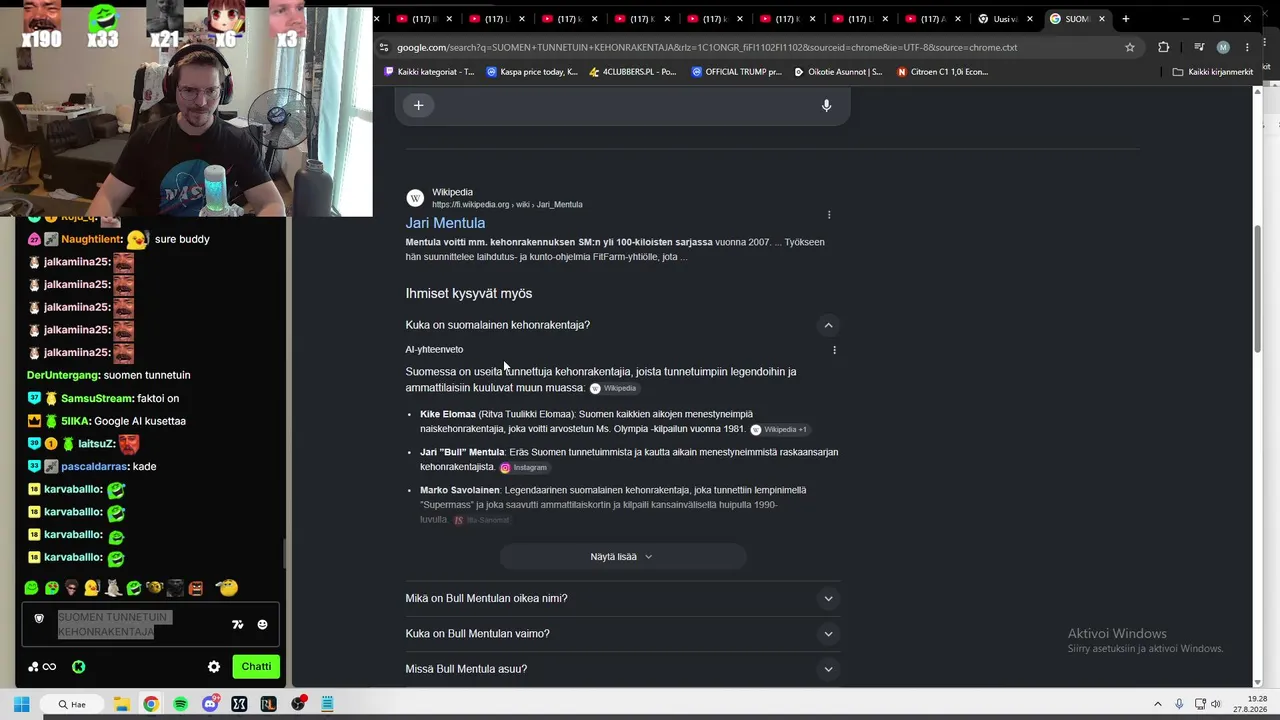
Task: Close the active Google search tab
Action: coord(1103,19)
